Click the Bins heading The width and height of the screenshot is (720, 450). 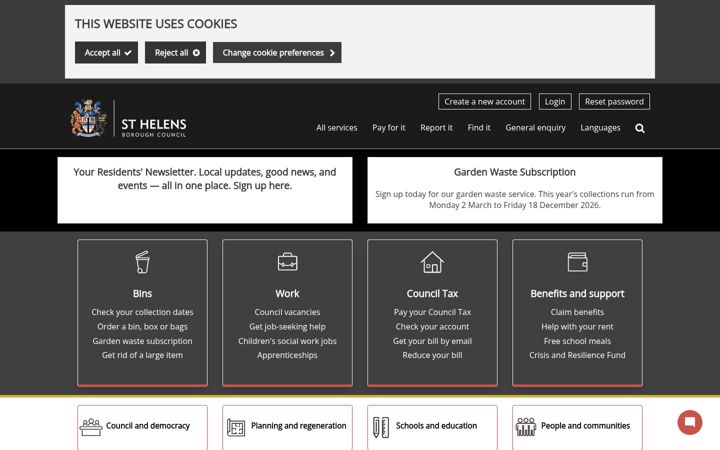coord(142,293)
